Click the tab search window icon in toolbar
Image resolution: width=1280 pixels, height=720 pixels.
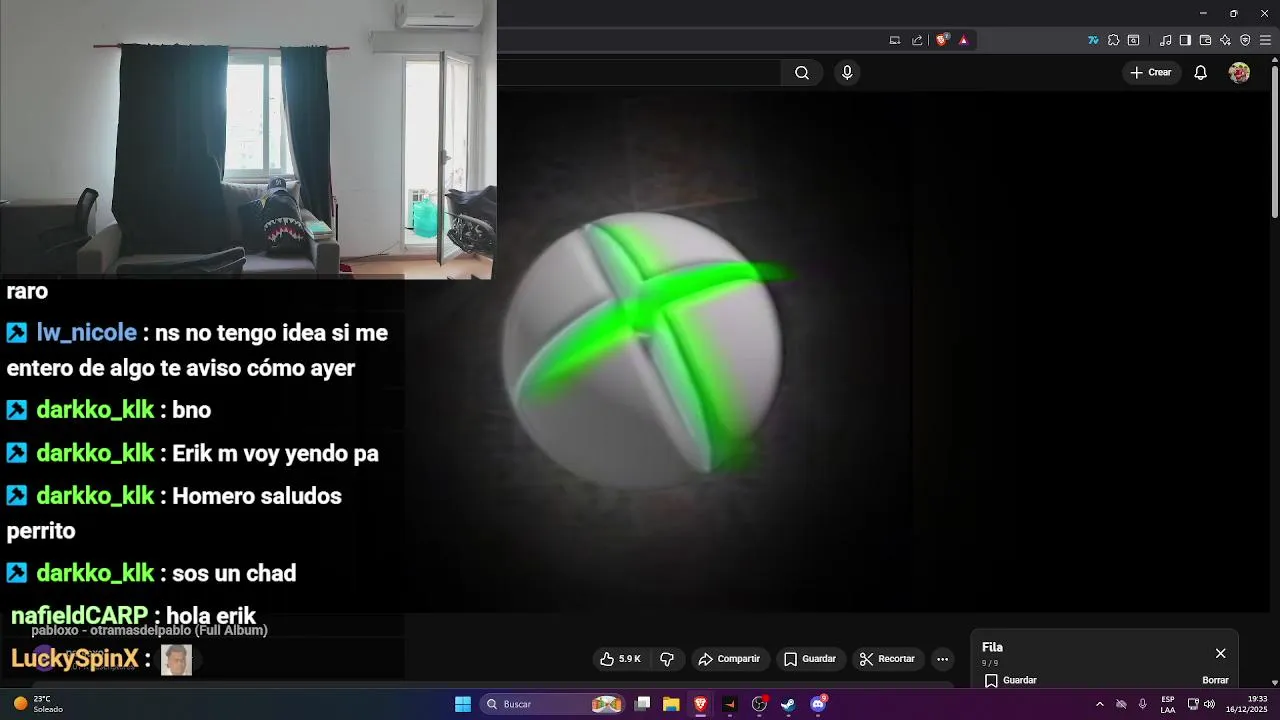[1133, 40]
